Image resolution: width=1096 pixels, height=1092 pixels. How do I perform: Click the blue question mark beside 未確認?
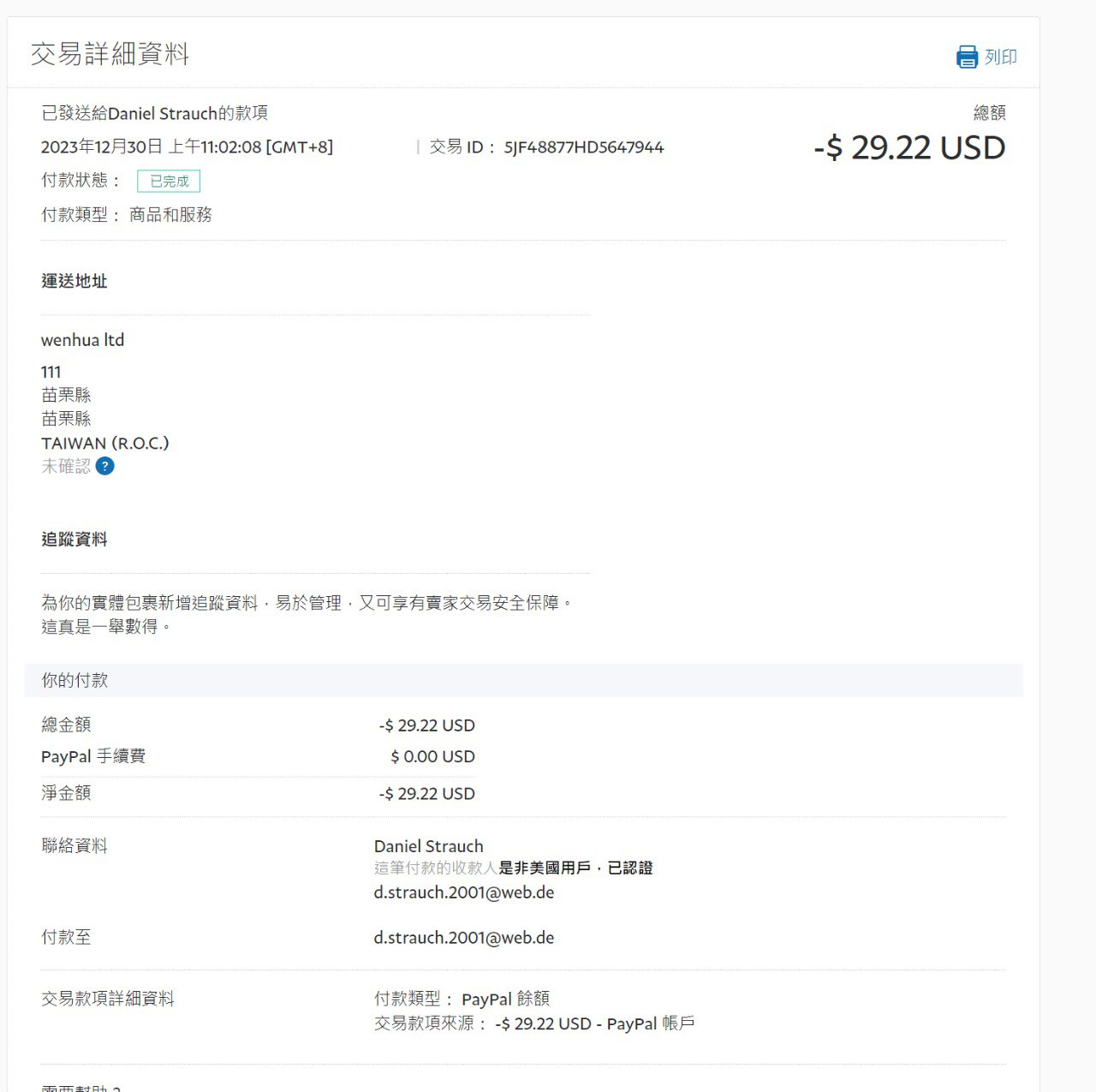point(104,466)
